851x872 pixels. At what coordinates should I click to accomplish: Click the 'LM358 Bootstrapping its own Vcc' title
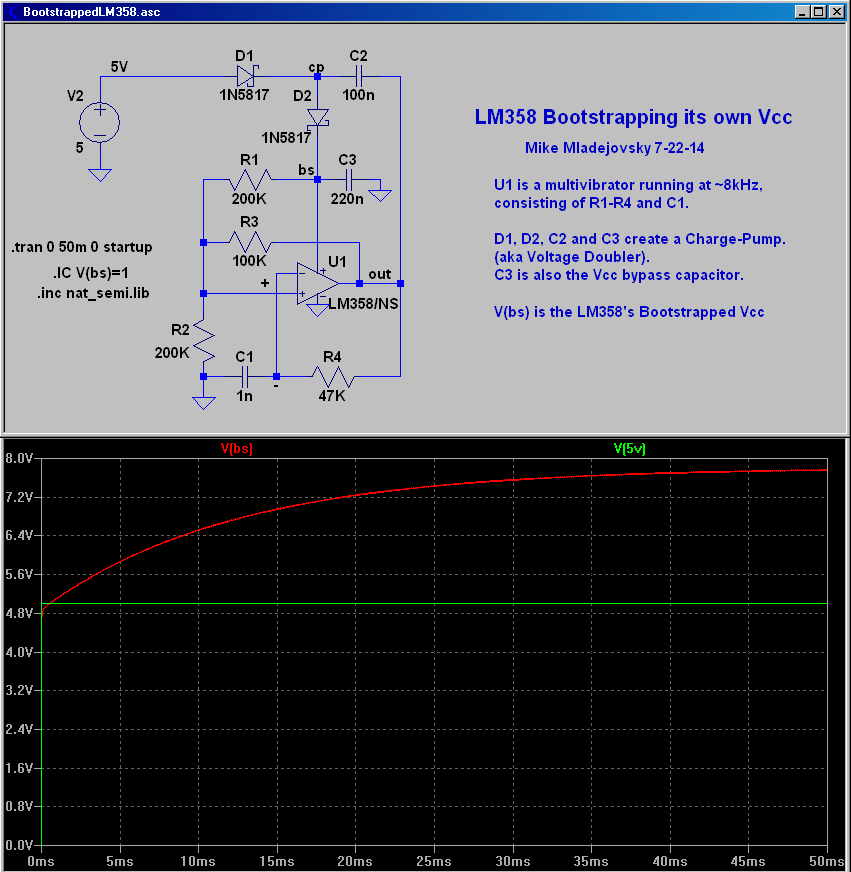(633, 117)
